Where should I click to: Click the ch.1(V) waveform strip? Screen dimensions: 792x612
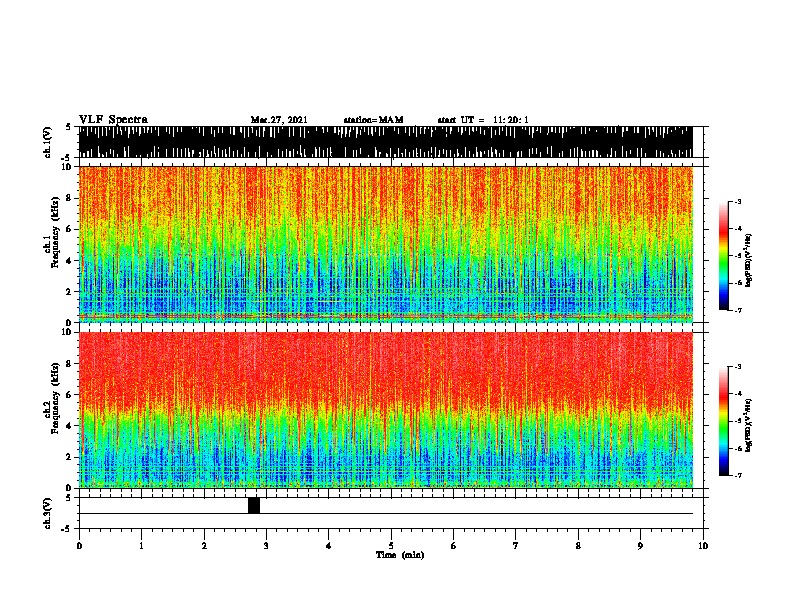coord(386,142)
